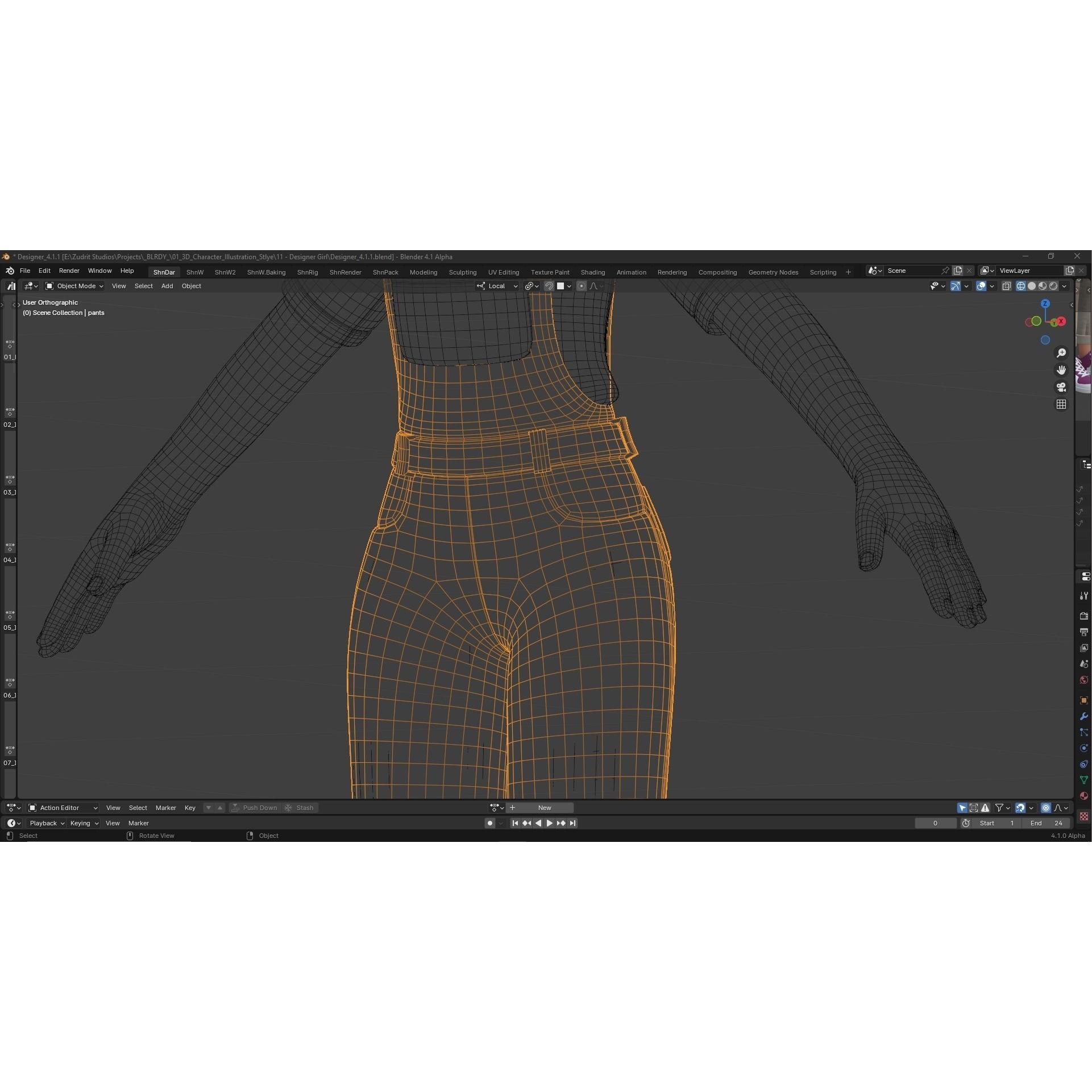Click the current frame number field
This screenshot has height=1092, width=1092.
pos(935,823)
